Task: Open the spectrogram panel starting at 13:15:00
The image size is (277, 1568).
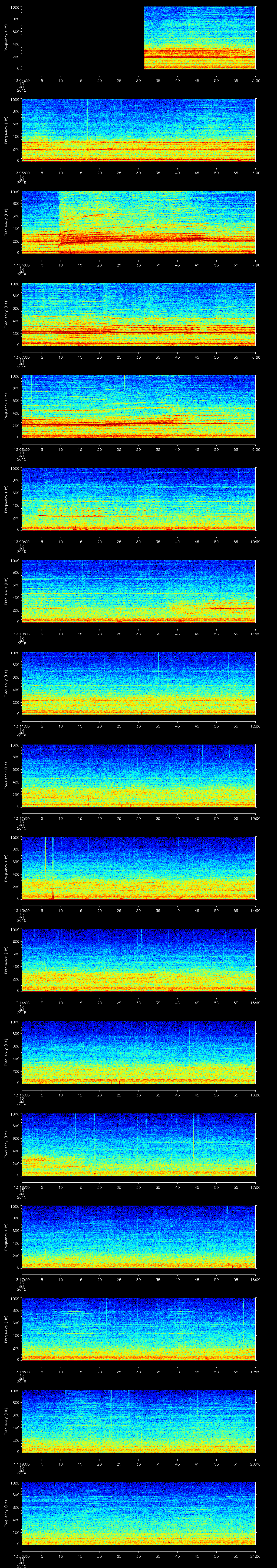Action: (x=139, y=1052)
